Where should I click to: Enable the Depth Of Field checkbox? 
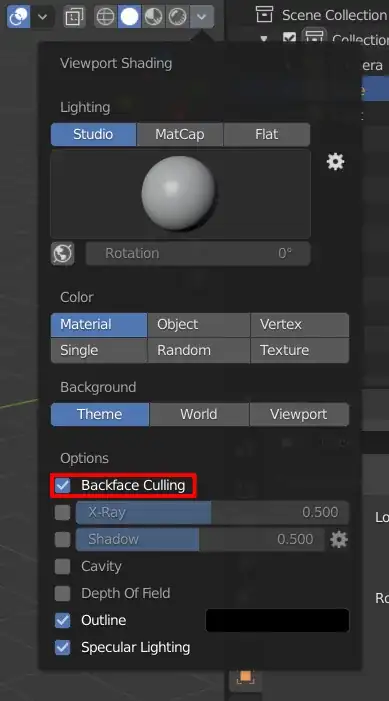click(63, 593)
